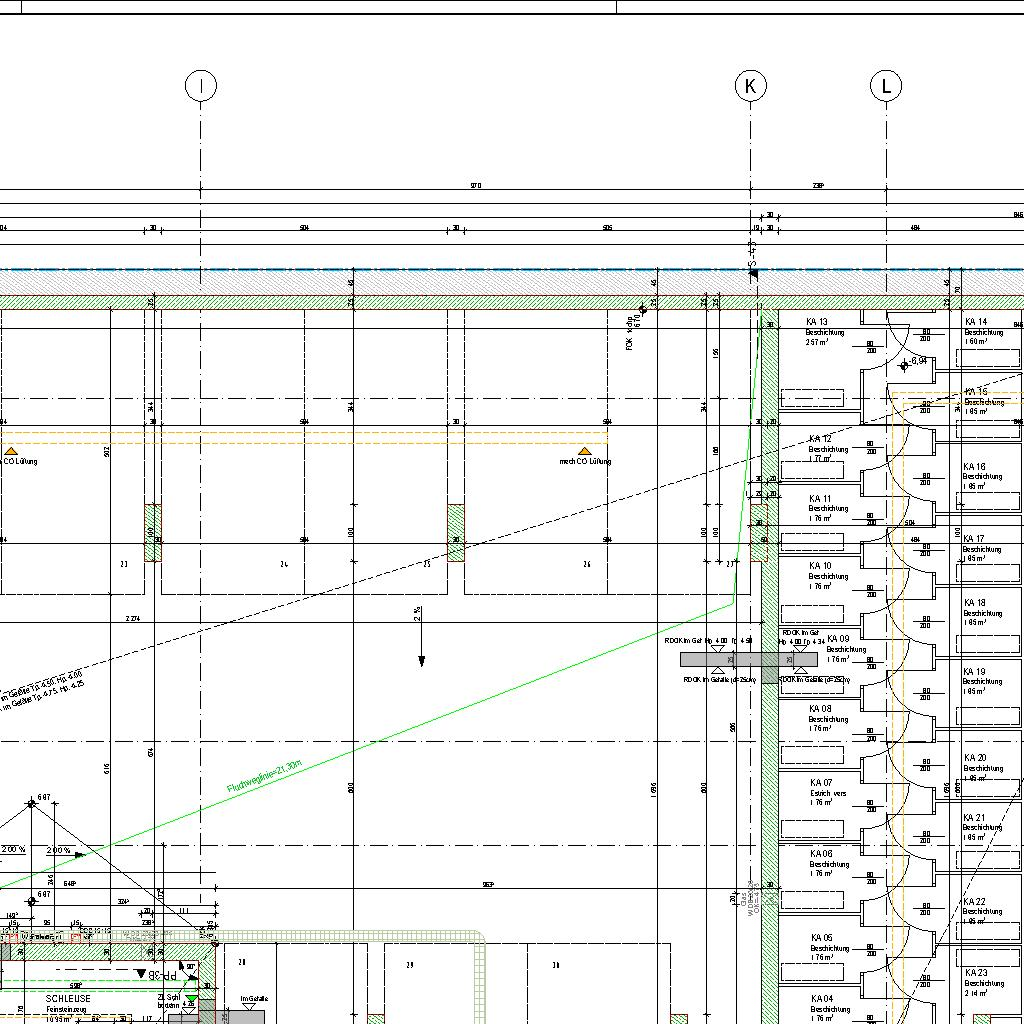Select the dashed rectangle inside room KA 13
Image resolution: width=1024 pixels, height=1024 pixels.
(x=811, y=399)
